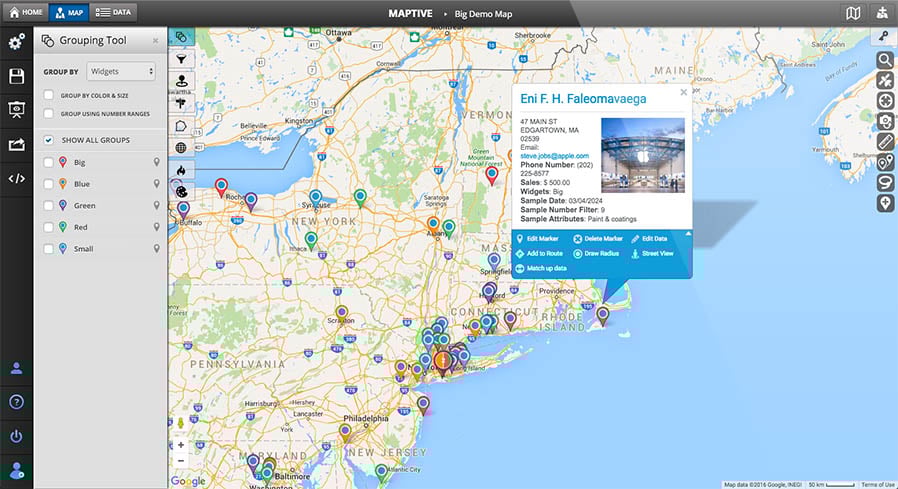Click gray pin icon beside Blue group
The height and width of the screenshot is (489, 898).
(x=156, y=184)
